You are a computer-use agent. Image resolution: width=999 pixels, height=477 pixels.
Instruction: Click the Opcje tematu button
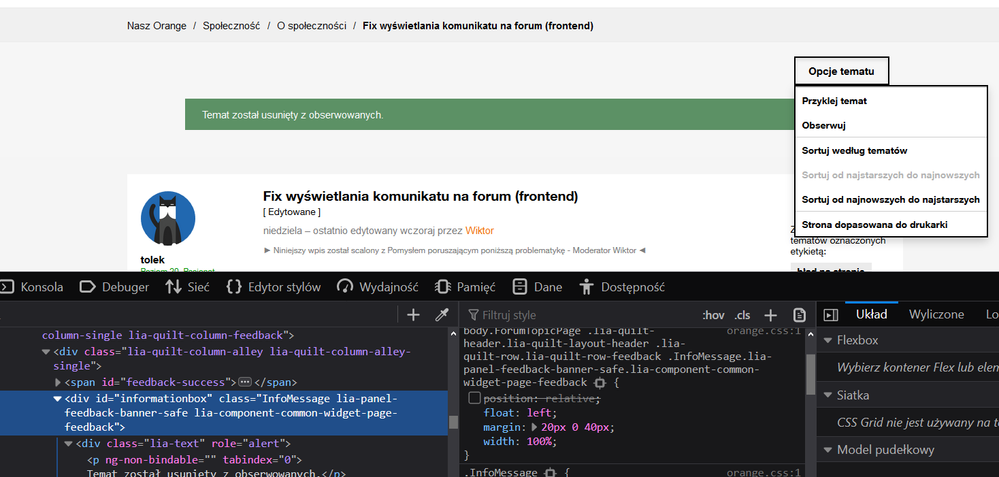point(841,71)
